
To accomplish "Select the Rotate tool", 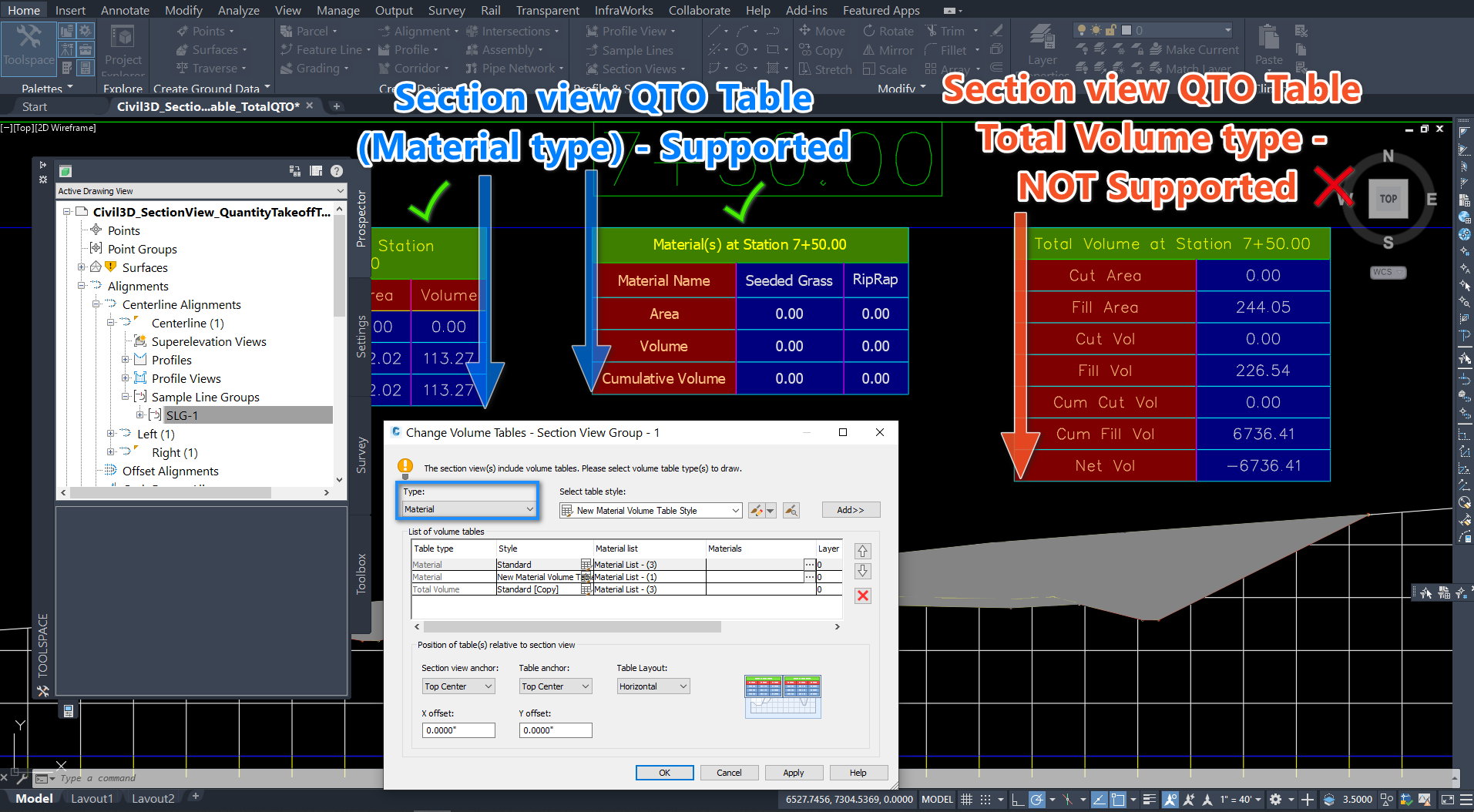I will point(888,31).
